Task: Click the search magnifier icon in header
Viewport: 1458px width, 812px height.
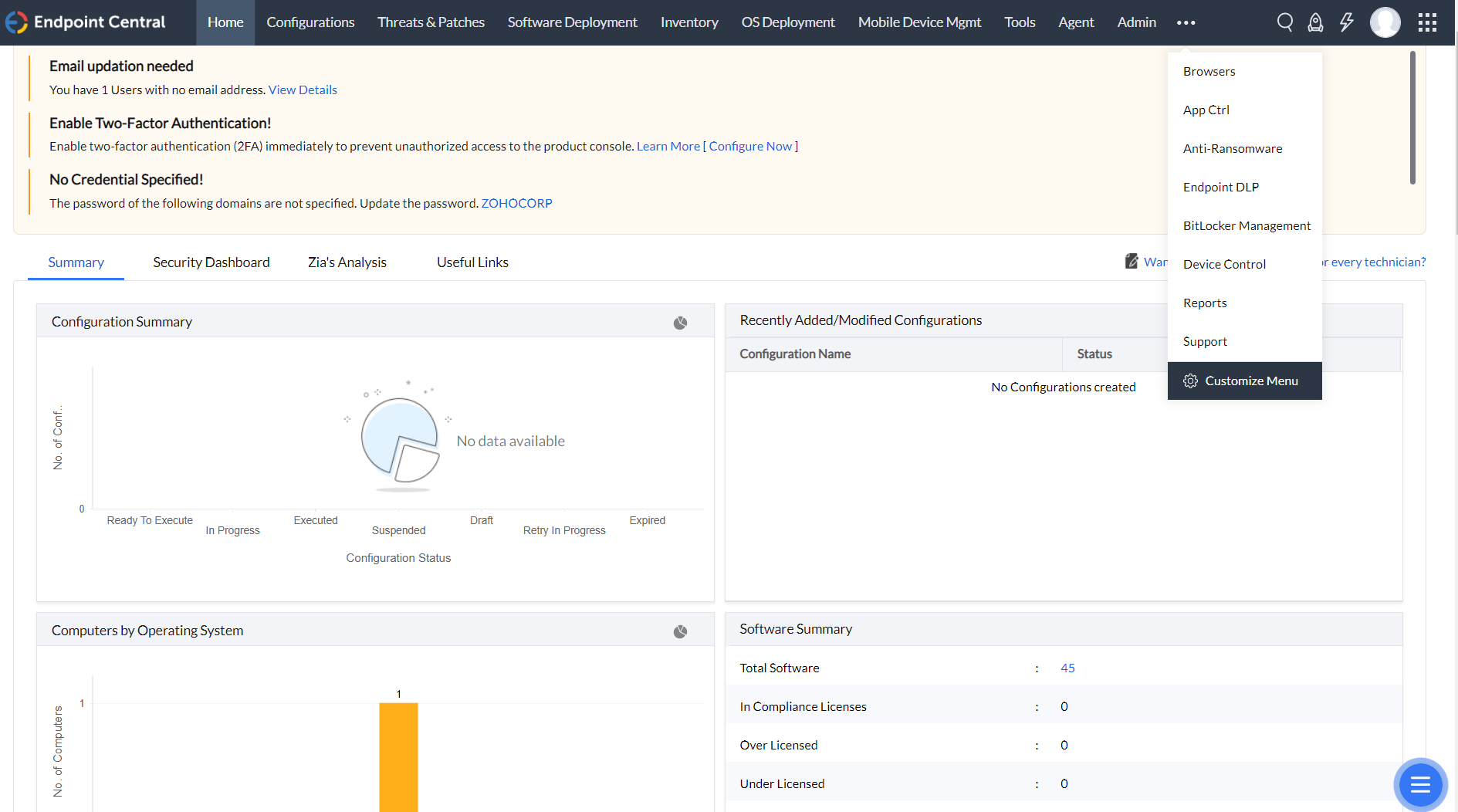Action: click(x=1284, y=22)
